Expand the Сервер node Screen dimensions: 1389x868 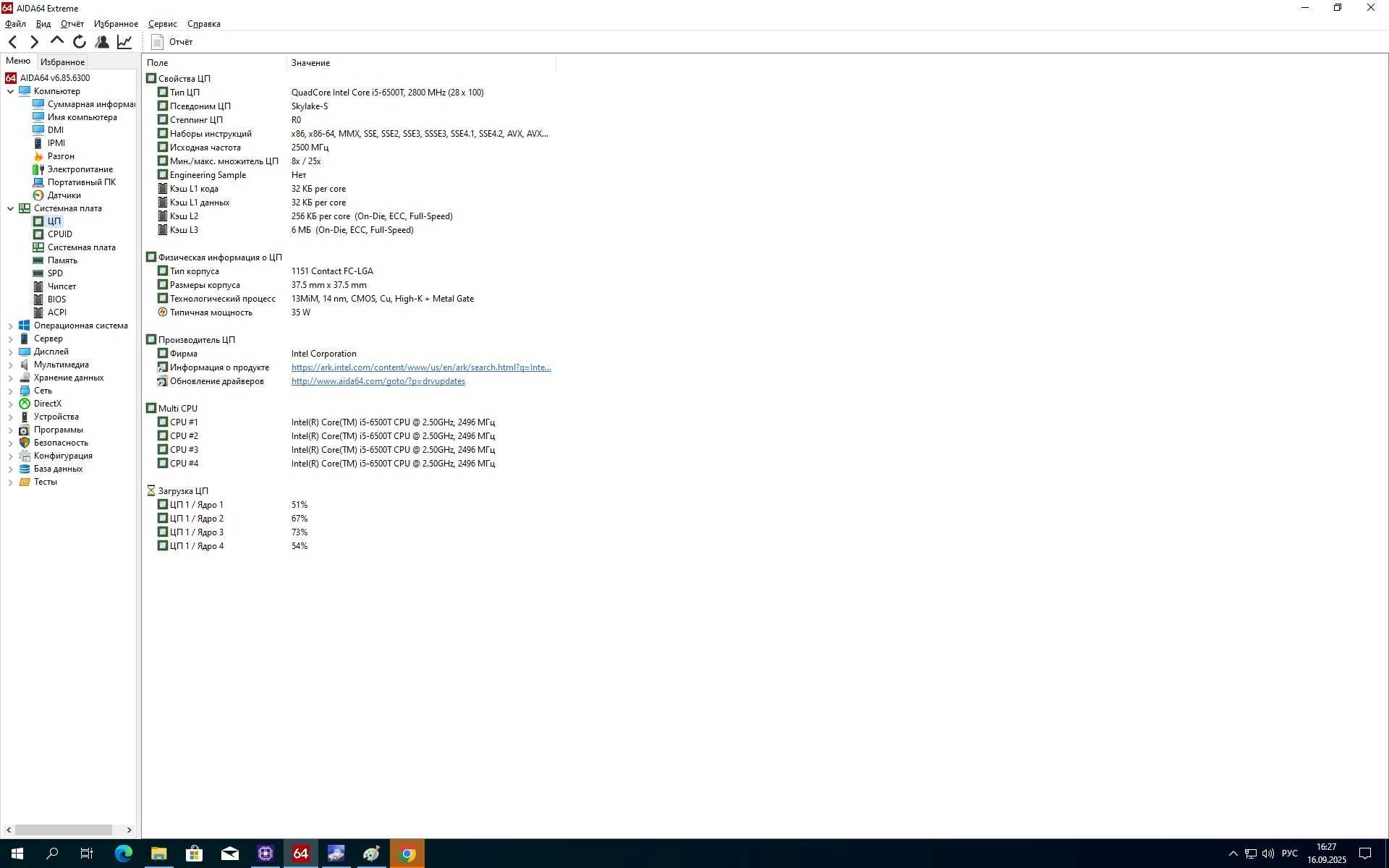(x=11, y=339)
